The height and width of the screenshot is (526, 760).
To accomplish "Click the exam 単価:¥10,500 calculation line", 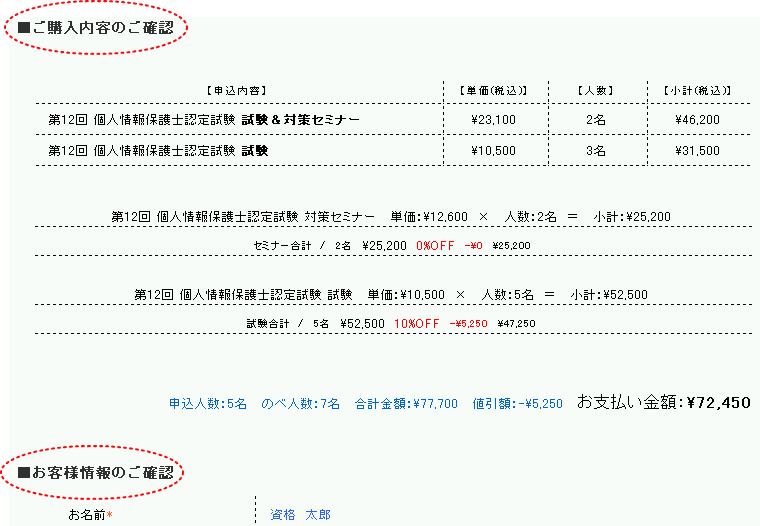I will tap(391, 295).
